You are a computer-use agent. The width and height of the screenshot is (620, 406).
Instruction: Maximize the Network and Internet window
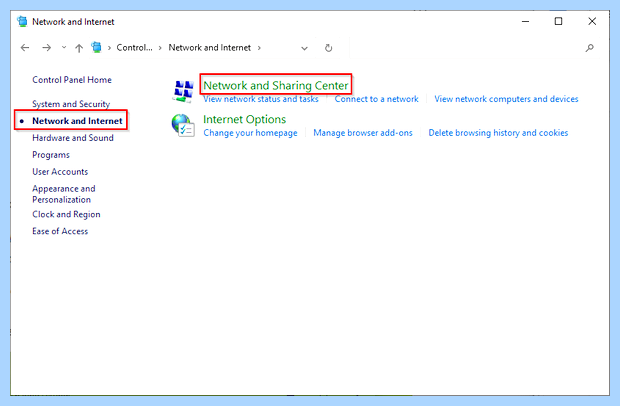558,21
